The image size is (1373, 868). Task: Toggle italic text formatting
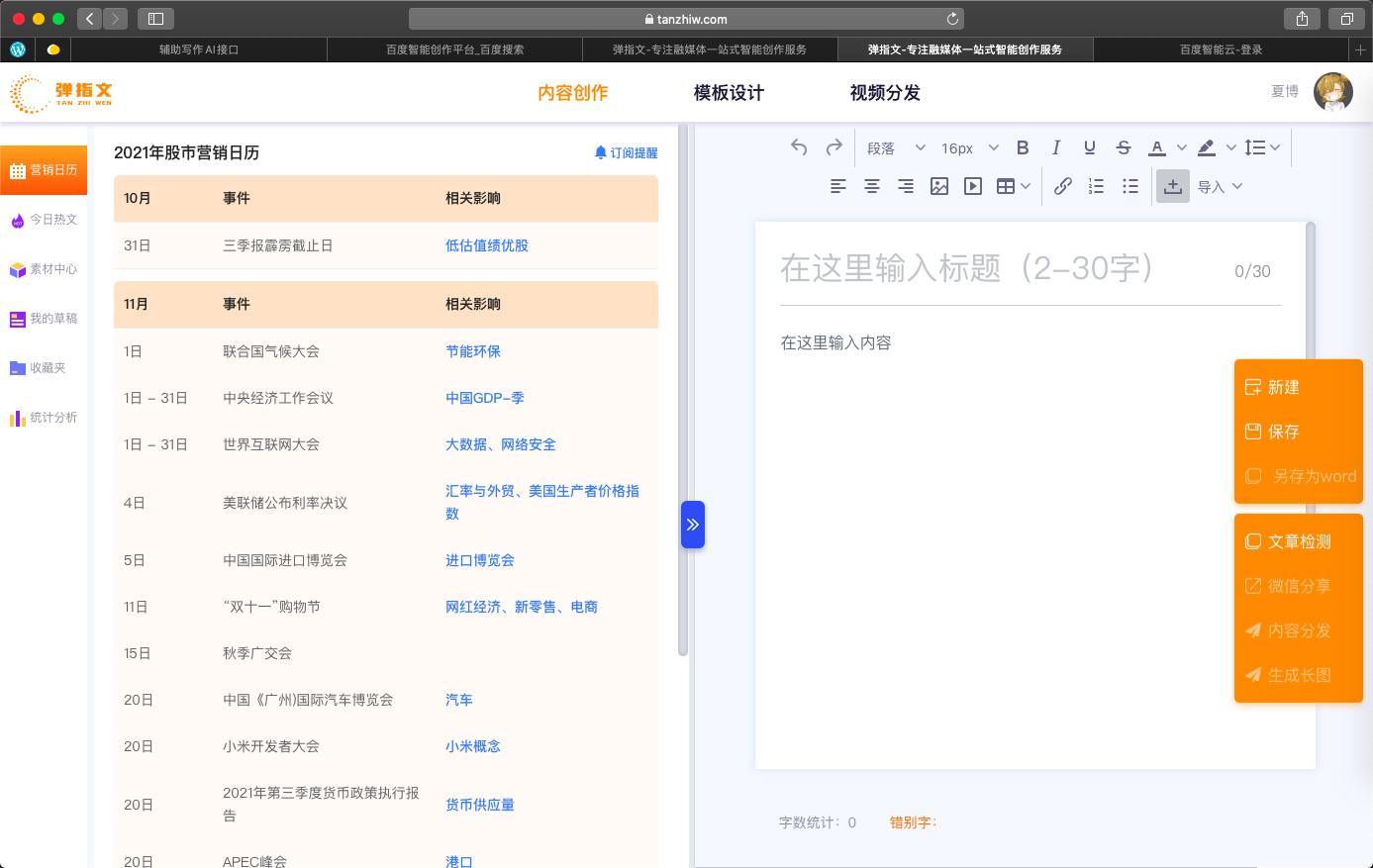click(x=1056, y=147)
